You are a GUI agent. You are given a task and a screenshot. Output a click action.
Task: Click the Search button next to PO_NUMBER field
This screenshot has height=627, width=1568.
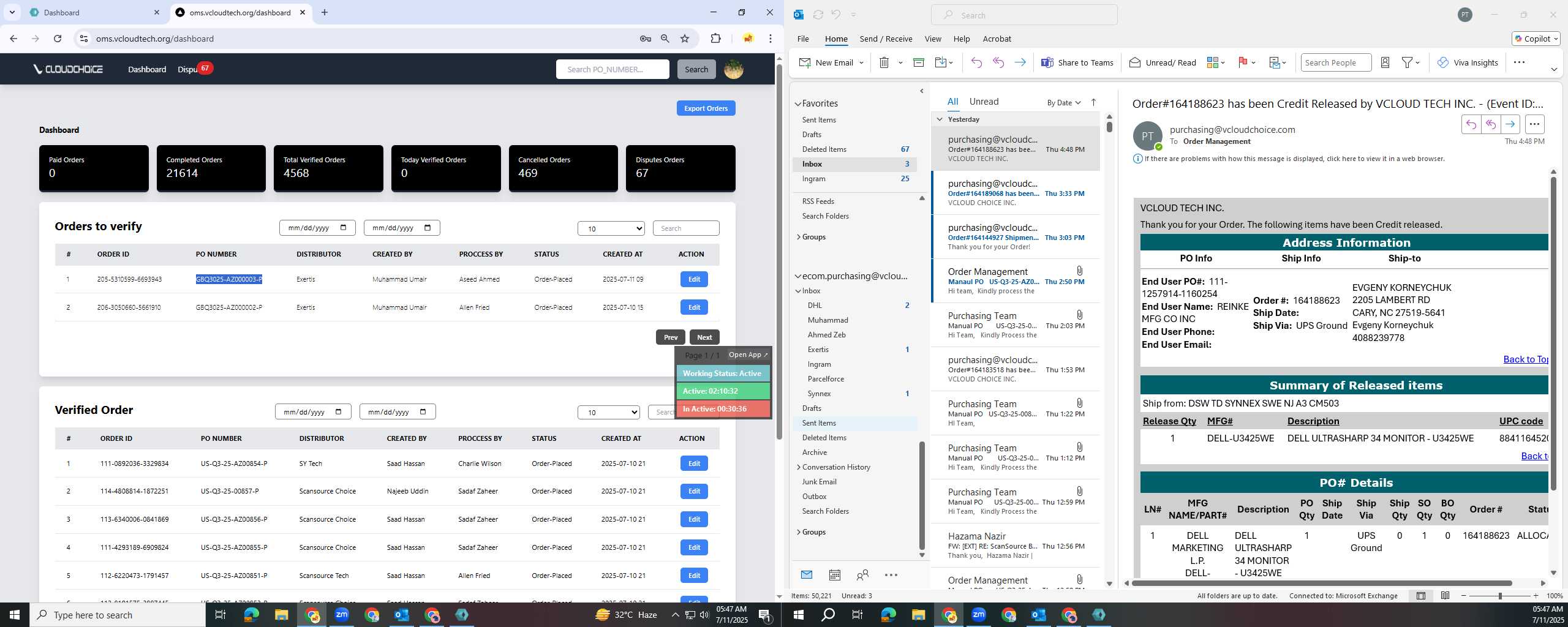pos(696,69)
